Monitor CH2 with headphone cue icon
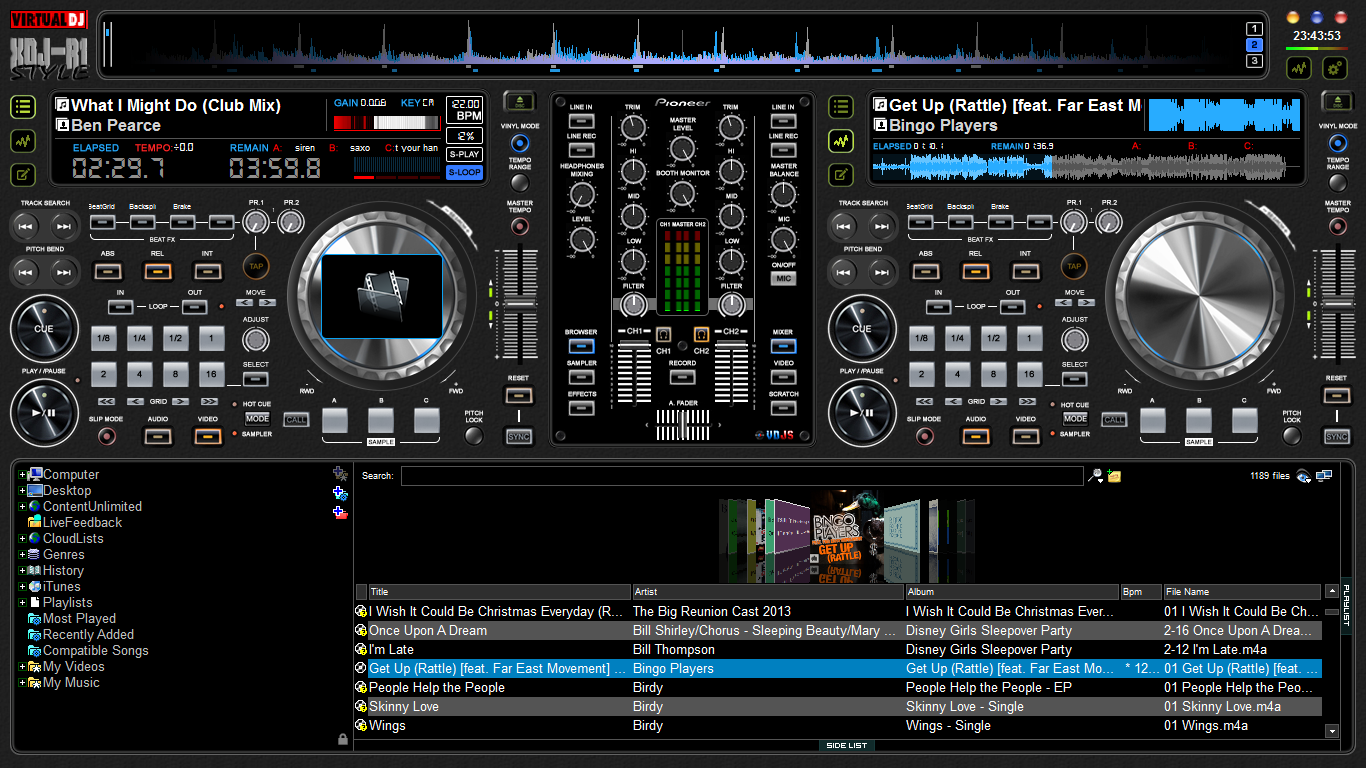This screenshot has height=768, width=1366. (701, 335)
